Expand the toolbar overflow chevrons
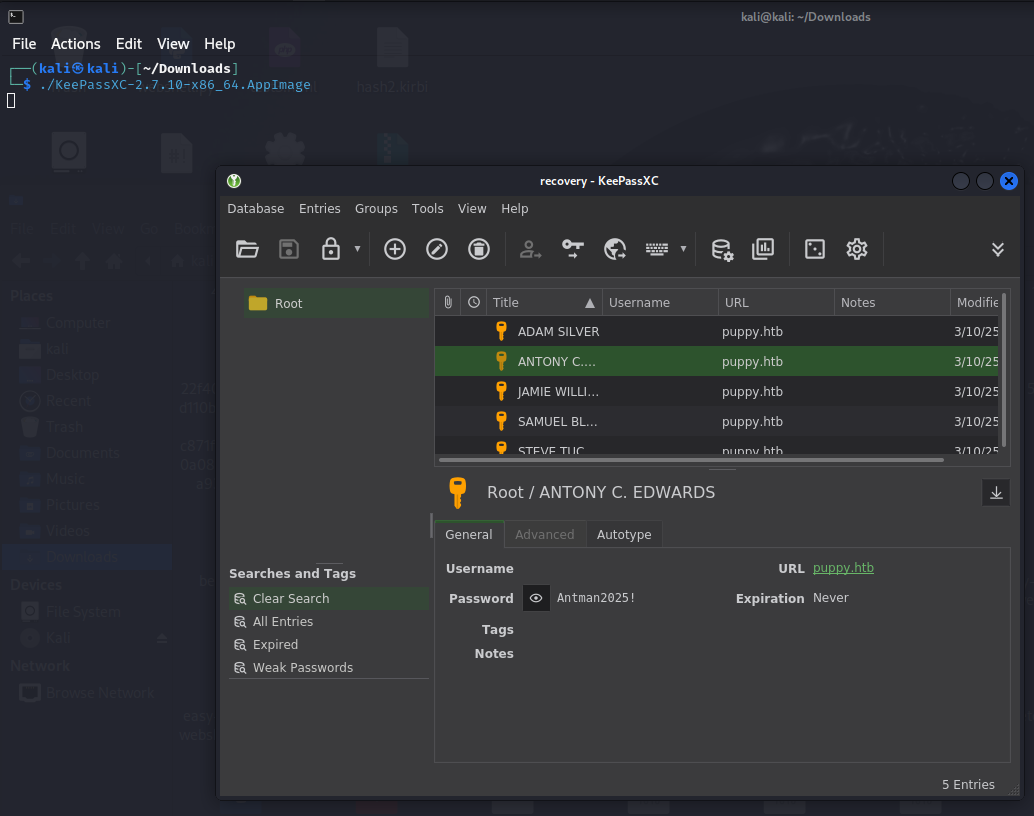 tap(998, 249)
